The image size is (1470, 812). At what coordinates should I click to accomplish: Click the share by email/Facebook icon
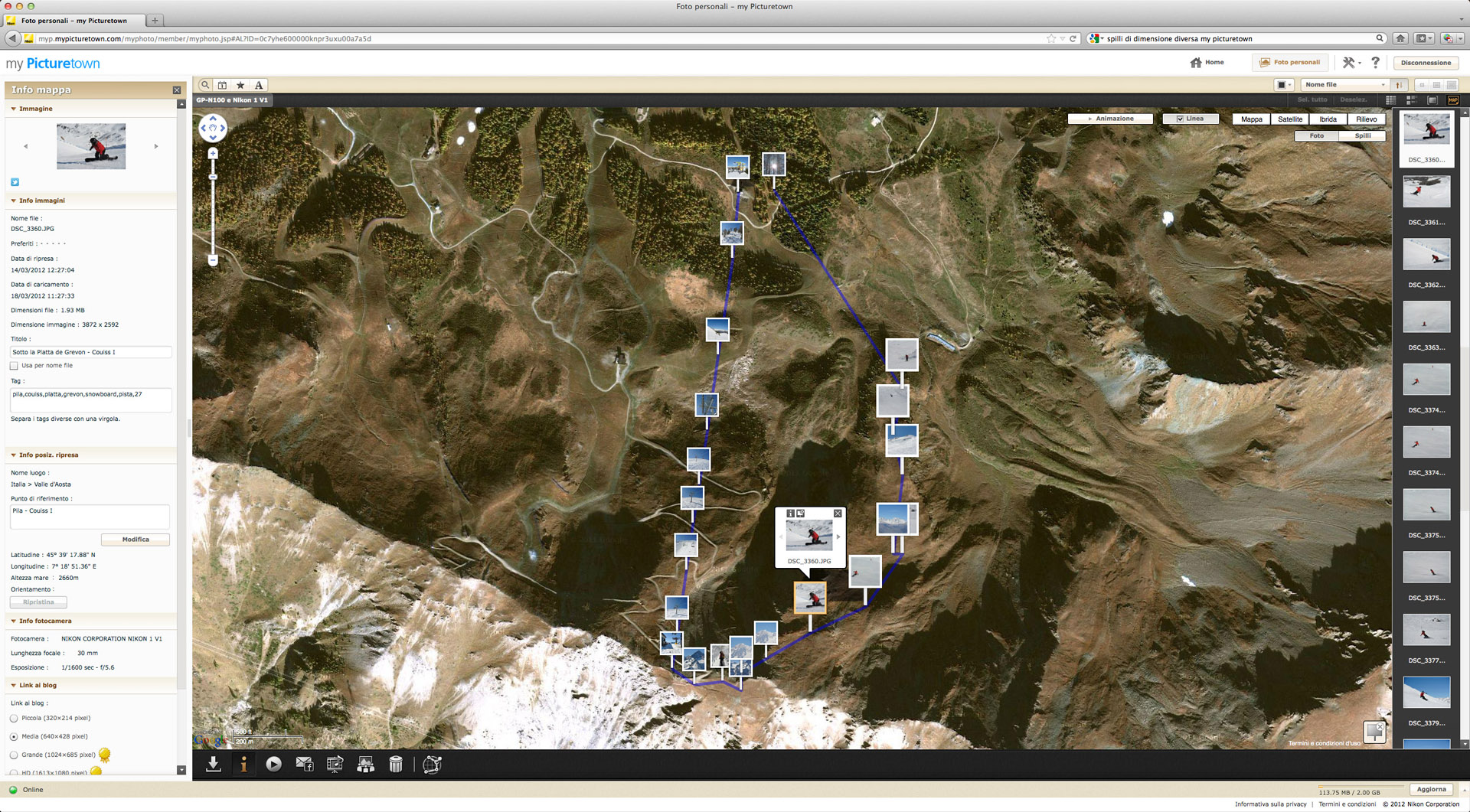[x=304, y=764]
